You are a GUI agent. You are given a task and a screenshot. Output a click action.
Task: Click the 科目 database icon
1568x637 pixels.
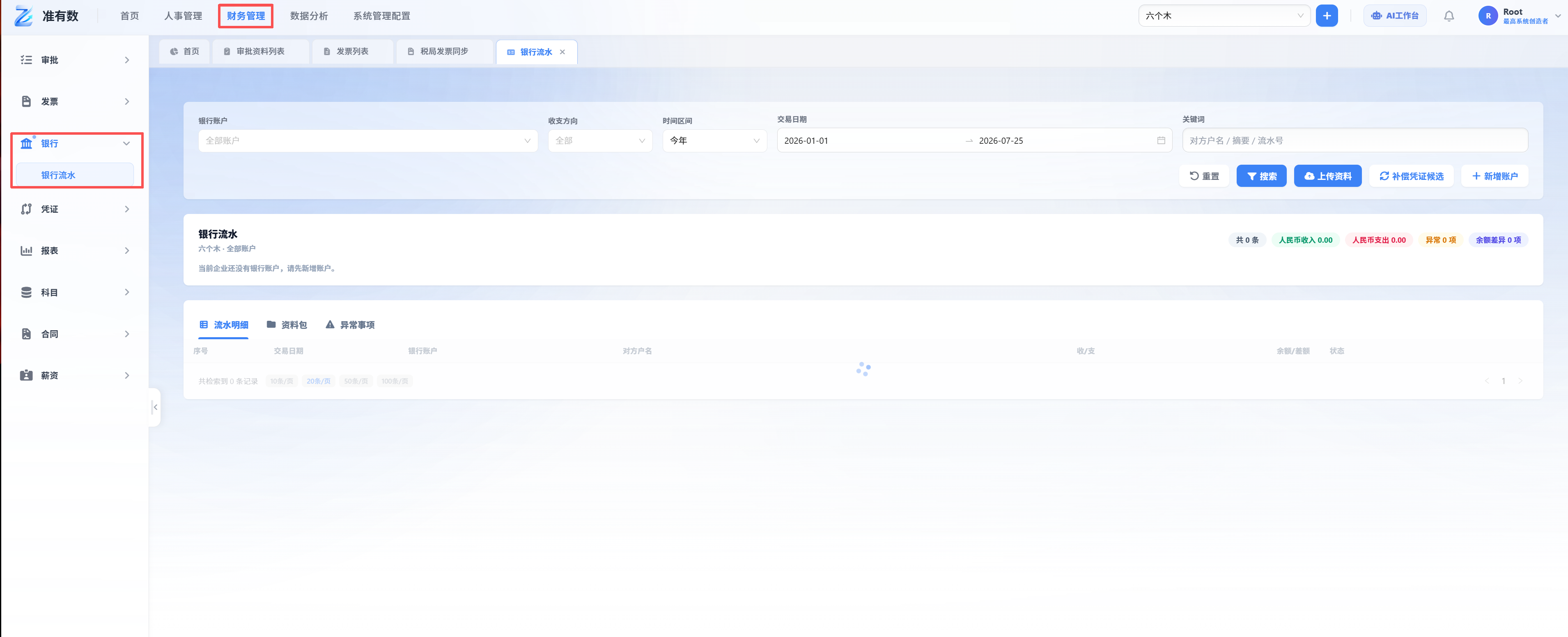click(26, 292)
